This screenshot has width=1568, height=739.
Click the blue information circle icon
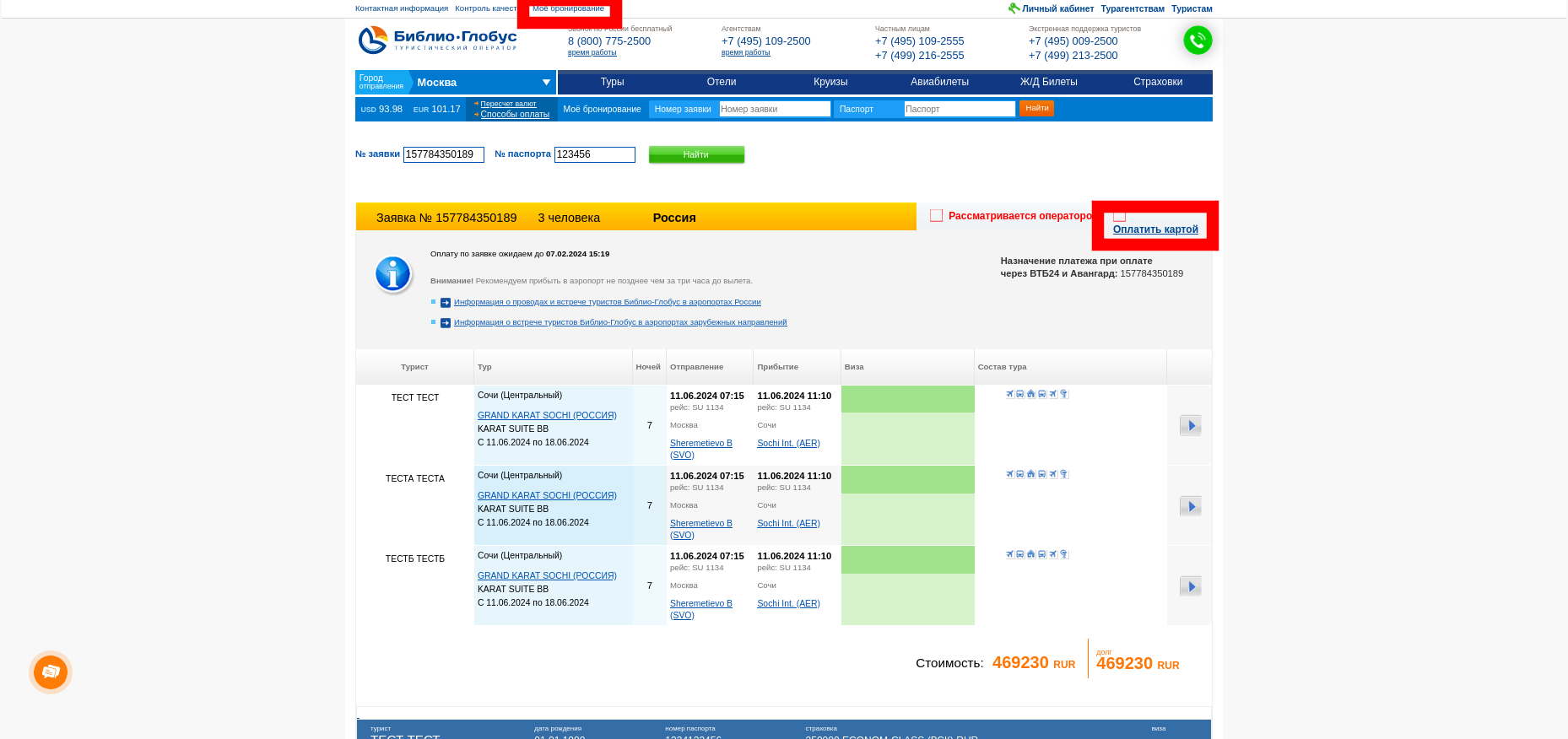click(392, 274)
